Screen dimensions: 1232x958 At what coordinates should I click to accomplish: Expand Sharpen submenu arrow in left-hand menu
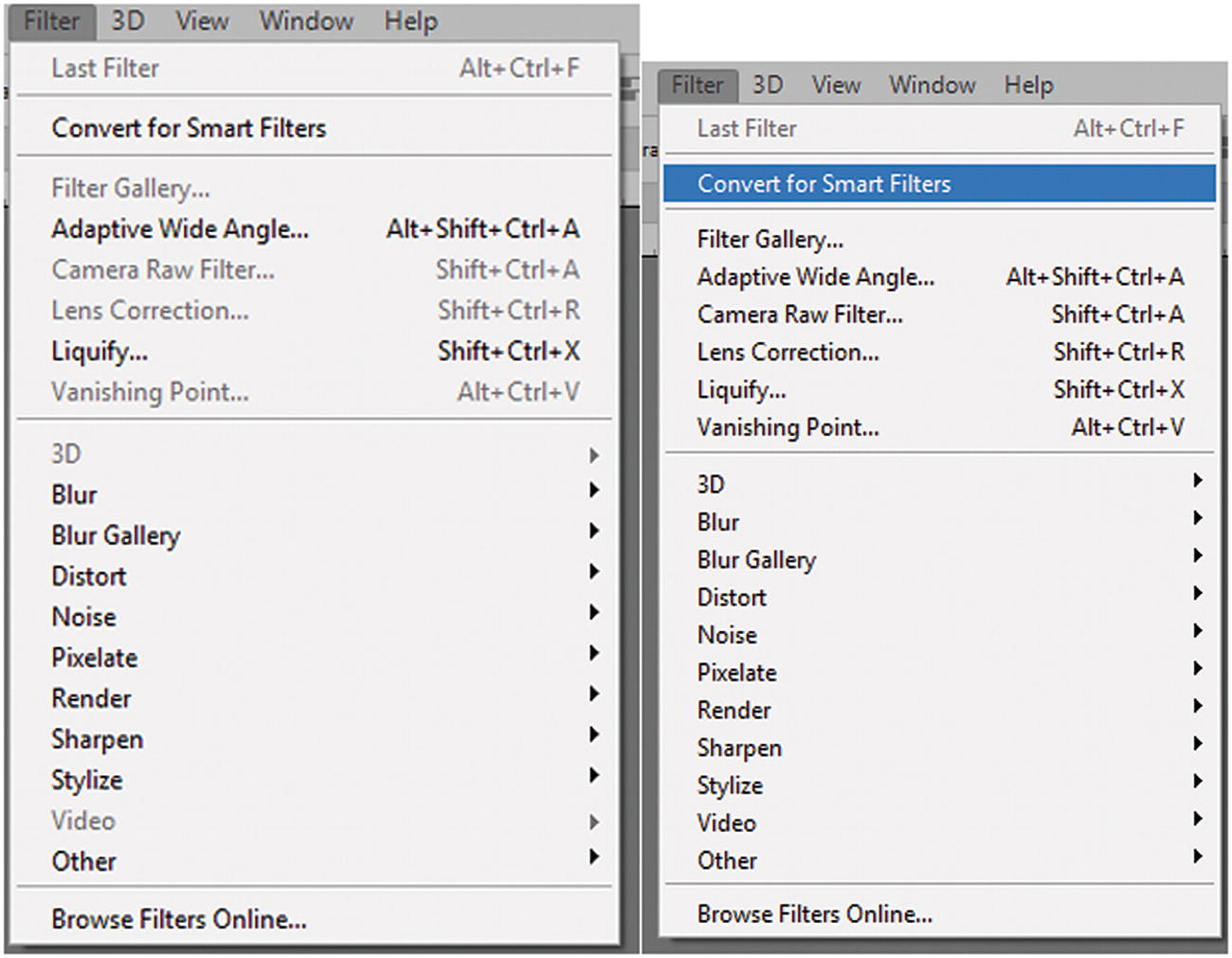point(594,734)
